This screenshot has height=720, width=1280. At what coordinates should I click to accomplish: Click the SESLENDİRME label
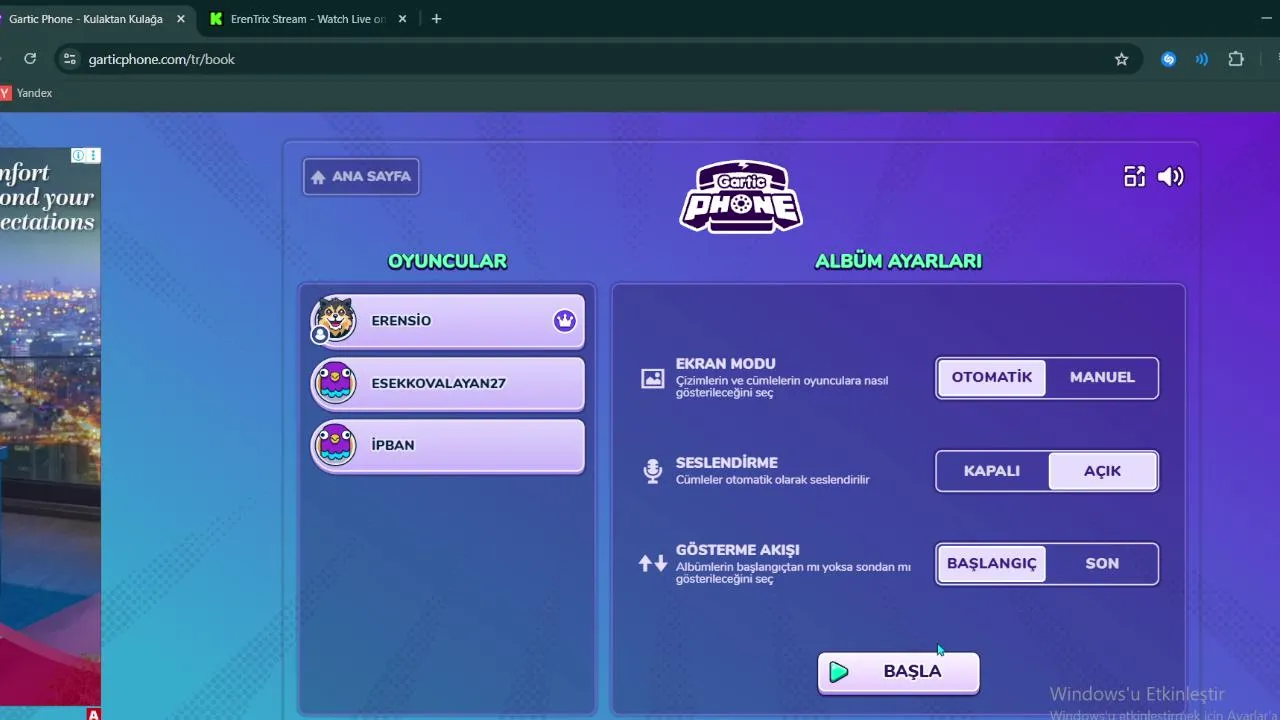pos(727,463)
